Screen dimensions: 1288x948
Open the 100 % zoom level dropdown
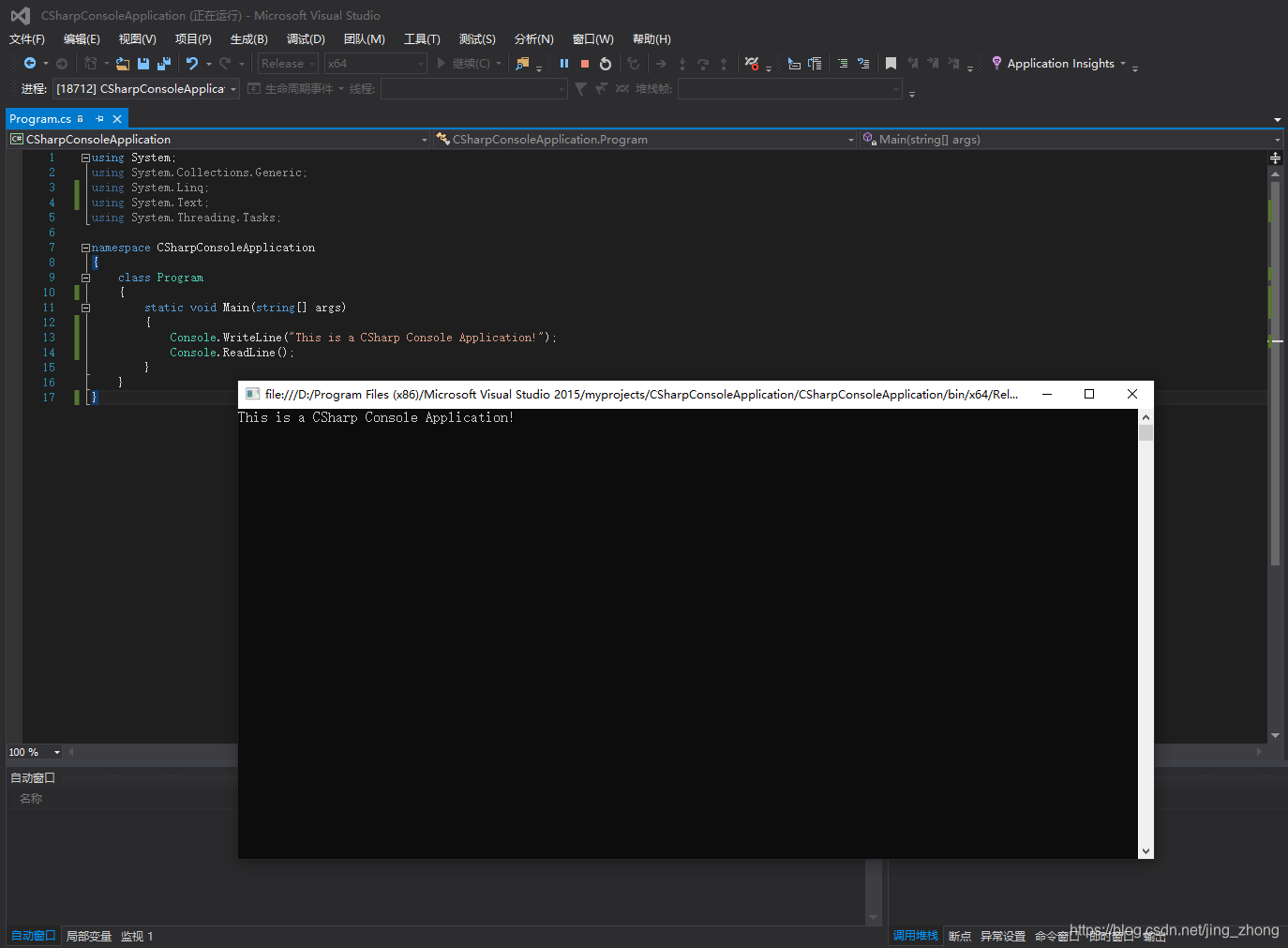pyautogui.click(x=35, y=752)
